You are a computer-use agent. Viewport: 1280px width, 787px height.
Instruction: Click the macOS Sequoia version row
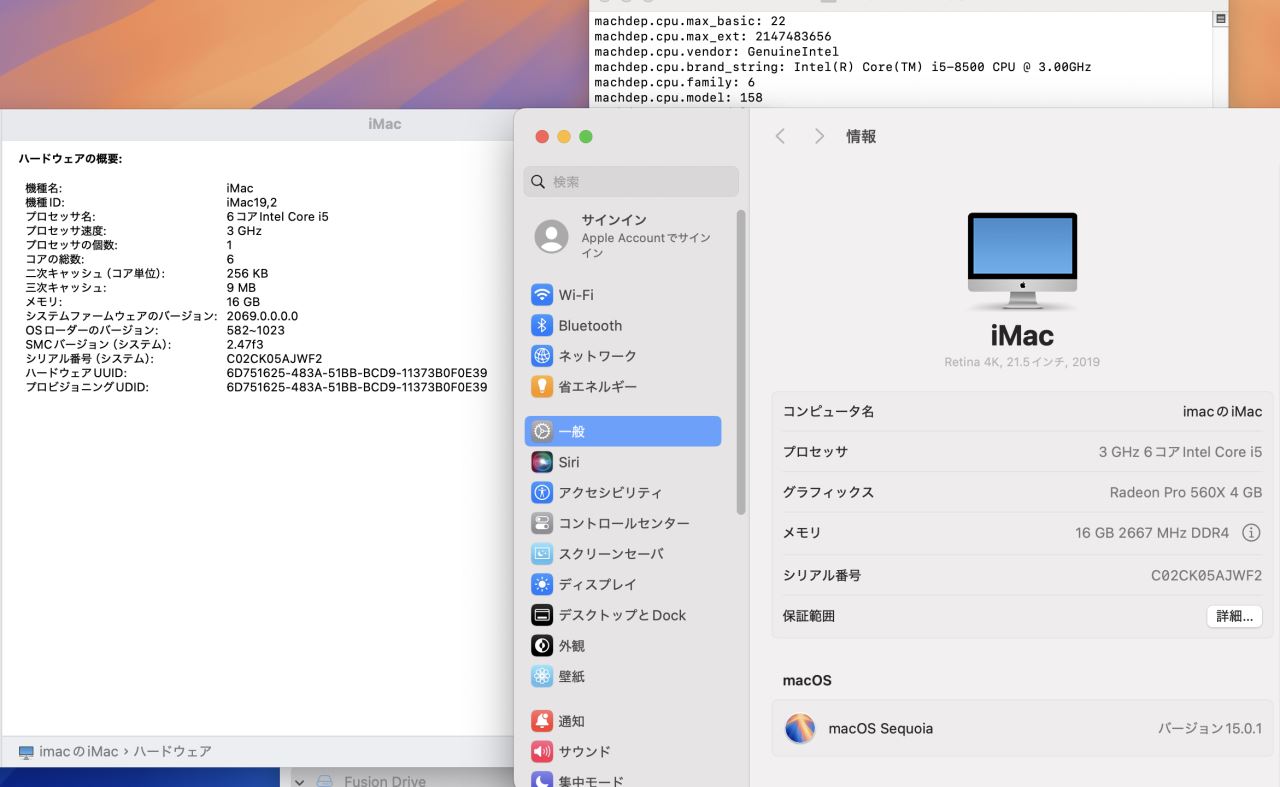click(1022, 729)
